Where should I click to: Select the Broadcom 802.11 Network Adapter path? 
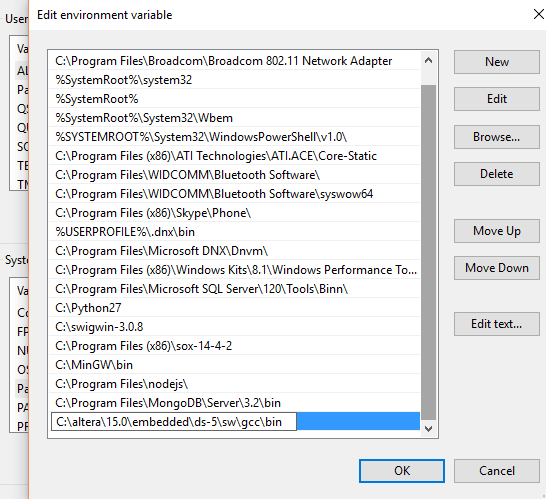[234, 61]
